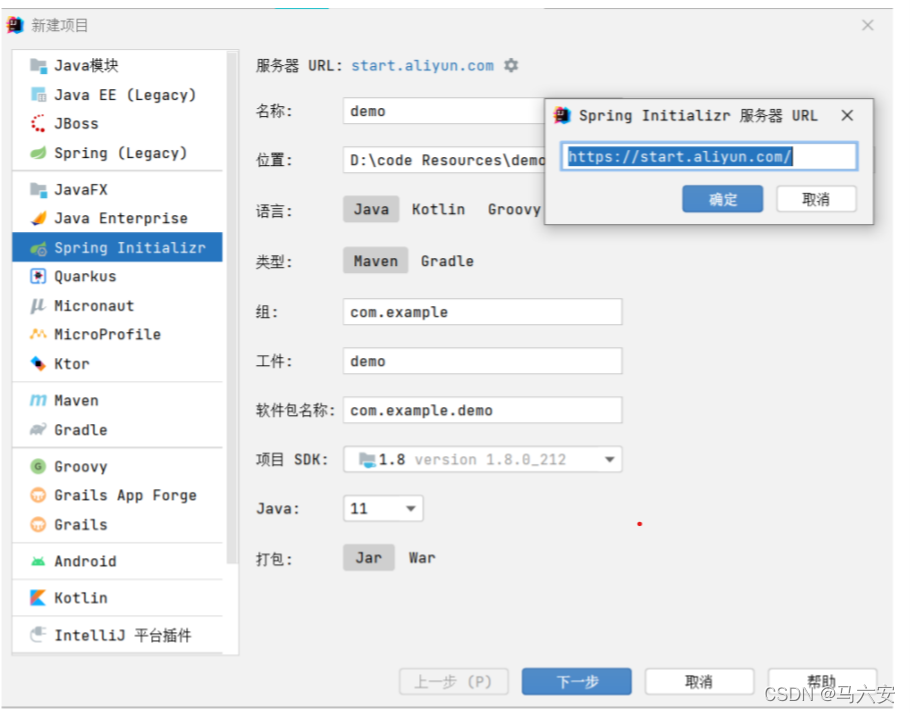Screen dimensions: 910x713
Task: Click IntelliJ logo in Spring Initializr URL dialog
Action: (x=562, y=115)
